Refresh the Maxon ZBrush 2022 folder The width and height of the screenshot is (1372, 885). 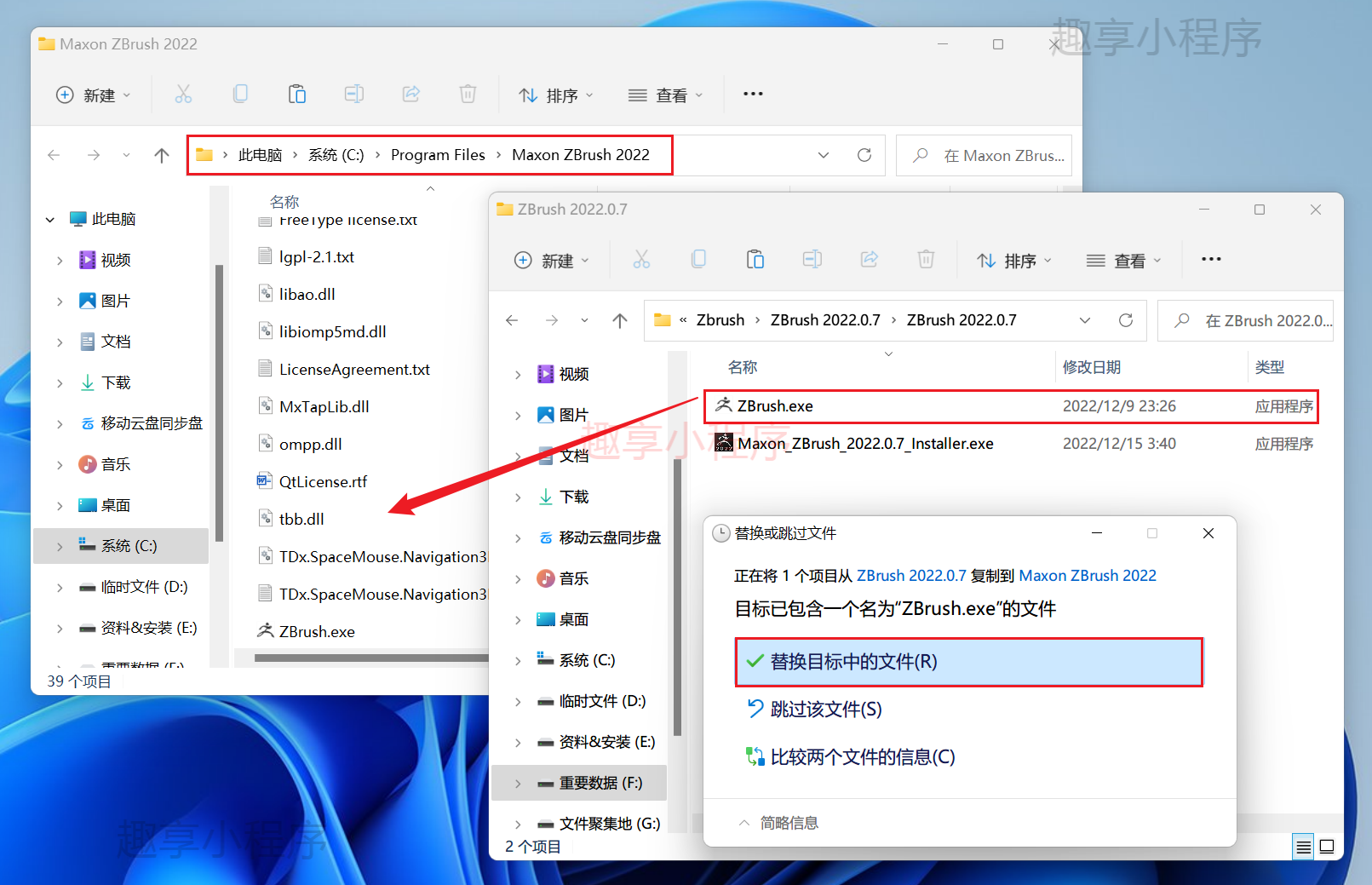864,155
